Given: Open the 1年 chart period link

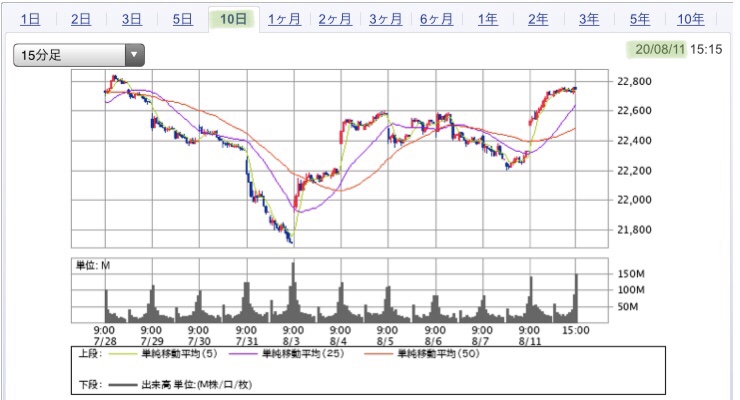Looking at the screenshot, I should [488, 19].
